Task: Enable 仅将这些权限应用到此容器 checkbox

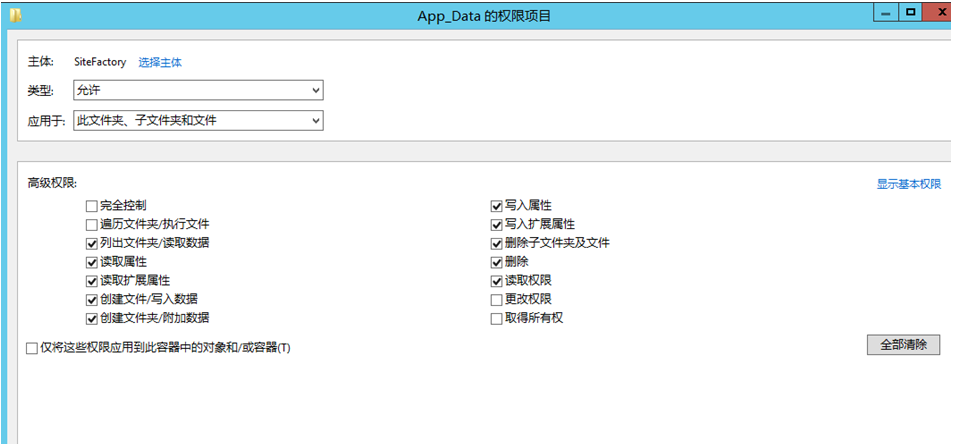Action: pos(32,348)
